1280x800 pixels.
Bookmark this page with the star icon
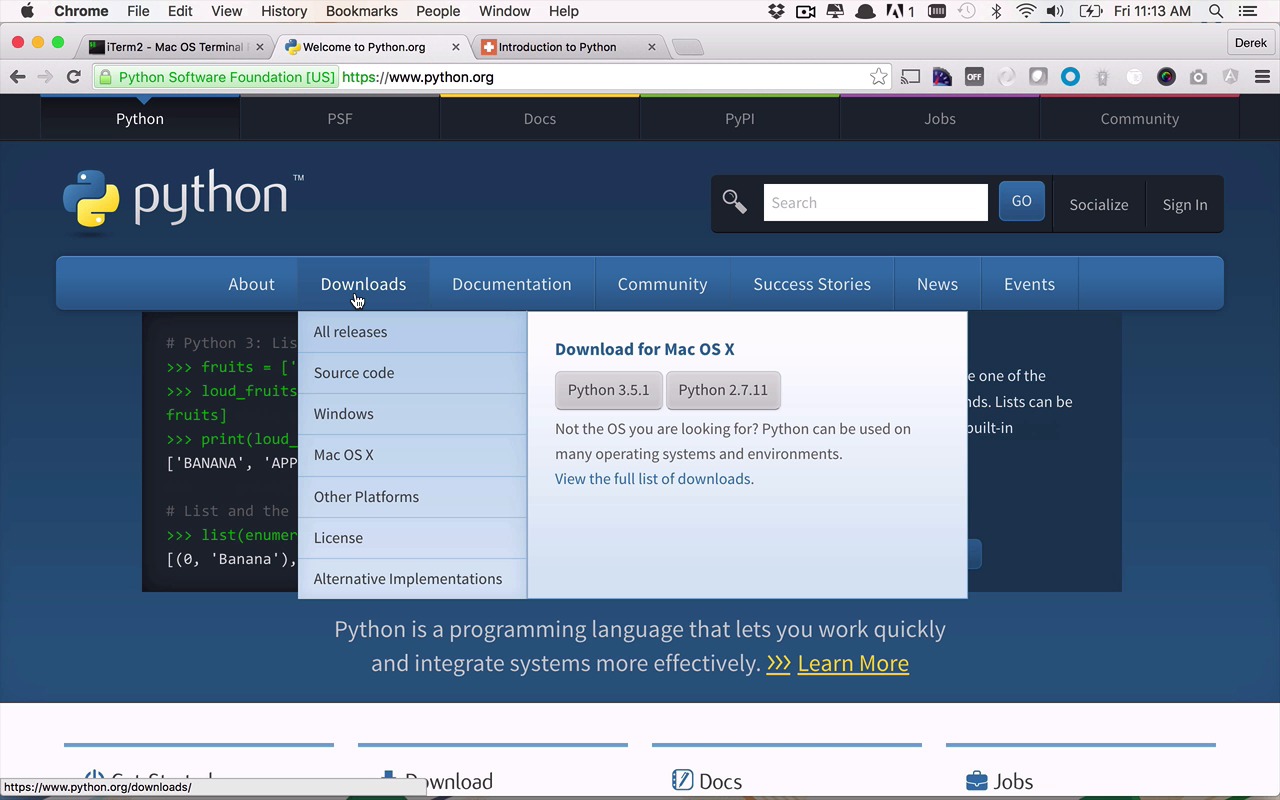(x=878, y=77)
